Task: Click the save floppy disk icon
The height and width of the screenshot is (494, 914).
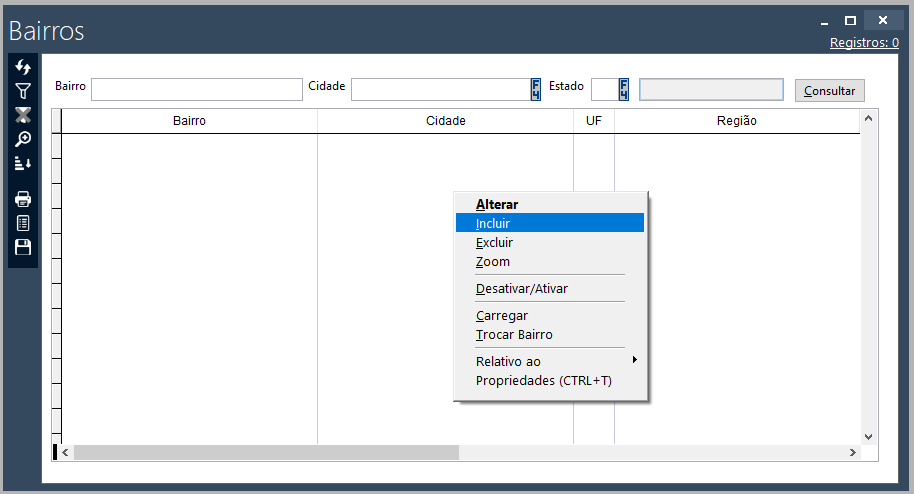Action: (23, 247)
